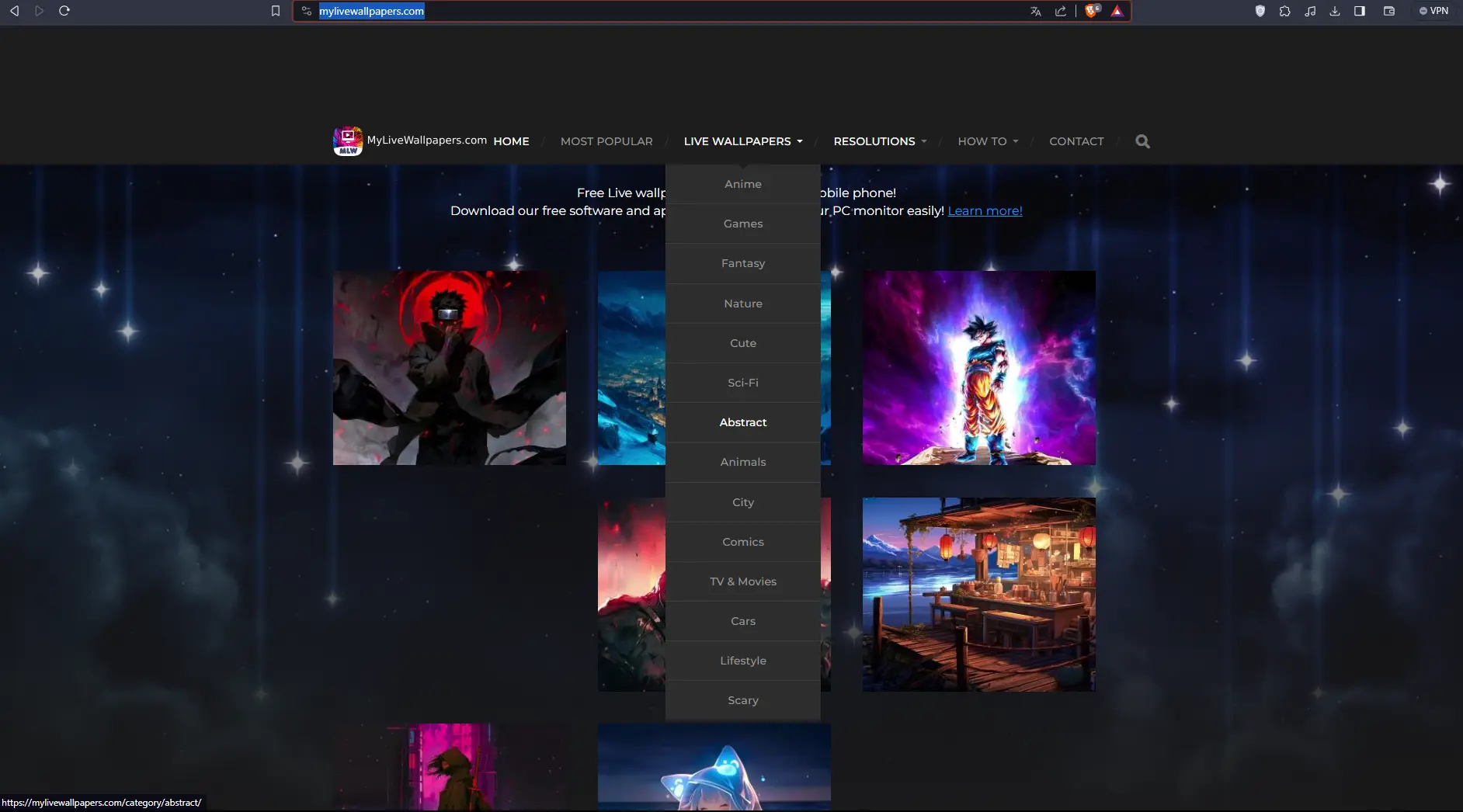Image resolution: width=1463 pixels, height=812 pixels.
Task: Open the Brave Rewards triangle icon
Action: pyautogui.click(x=1117, y=11)
